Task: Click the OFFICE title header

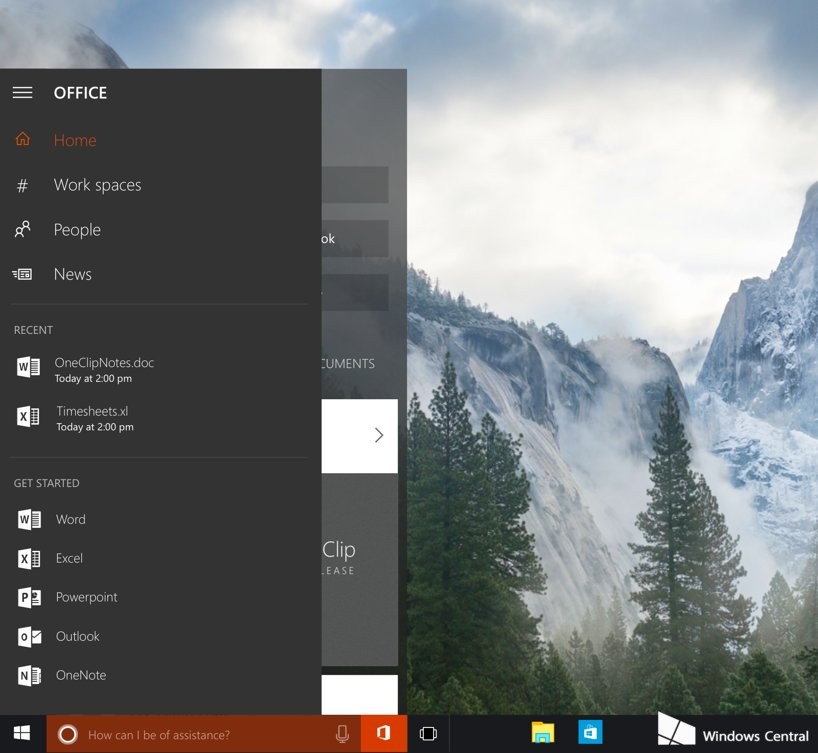Action: click(80, 93)
